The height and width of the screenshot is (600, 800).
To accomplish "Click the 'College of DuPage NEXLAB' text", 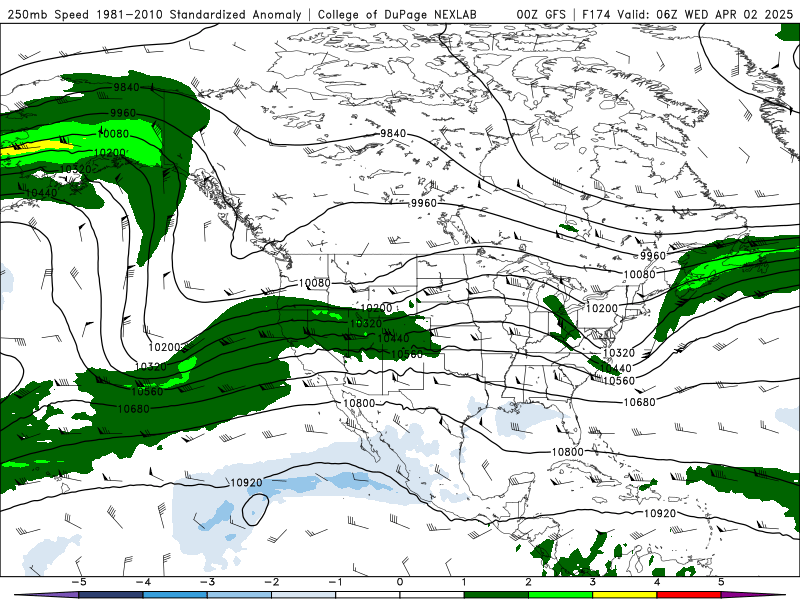I will click(x=397, y=14).
